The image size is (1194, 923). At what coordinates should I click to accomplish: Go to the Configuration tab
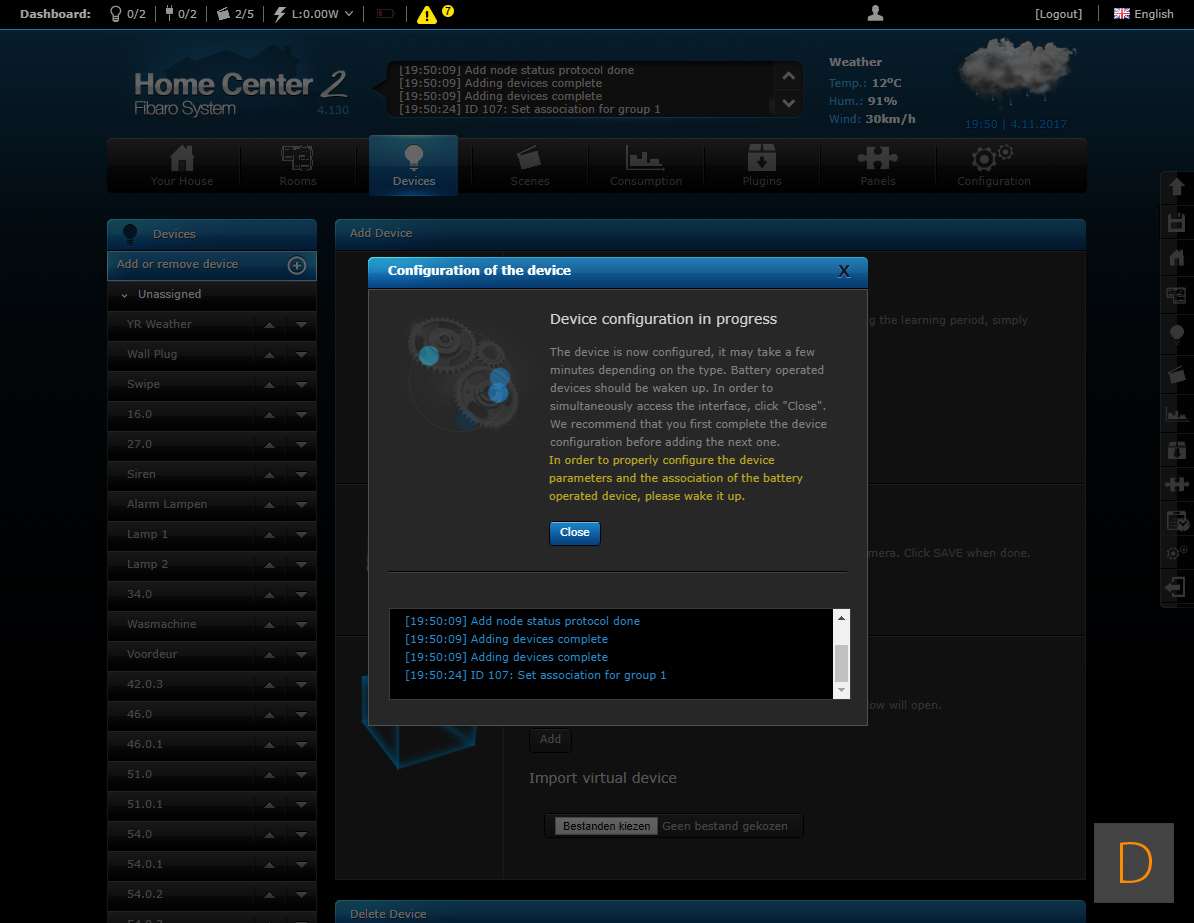coord(993,166)
